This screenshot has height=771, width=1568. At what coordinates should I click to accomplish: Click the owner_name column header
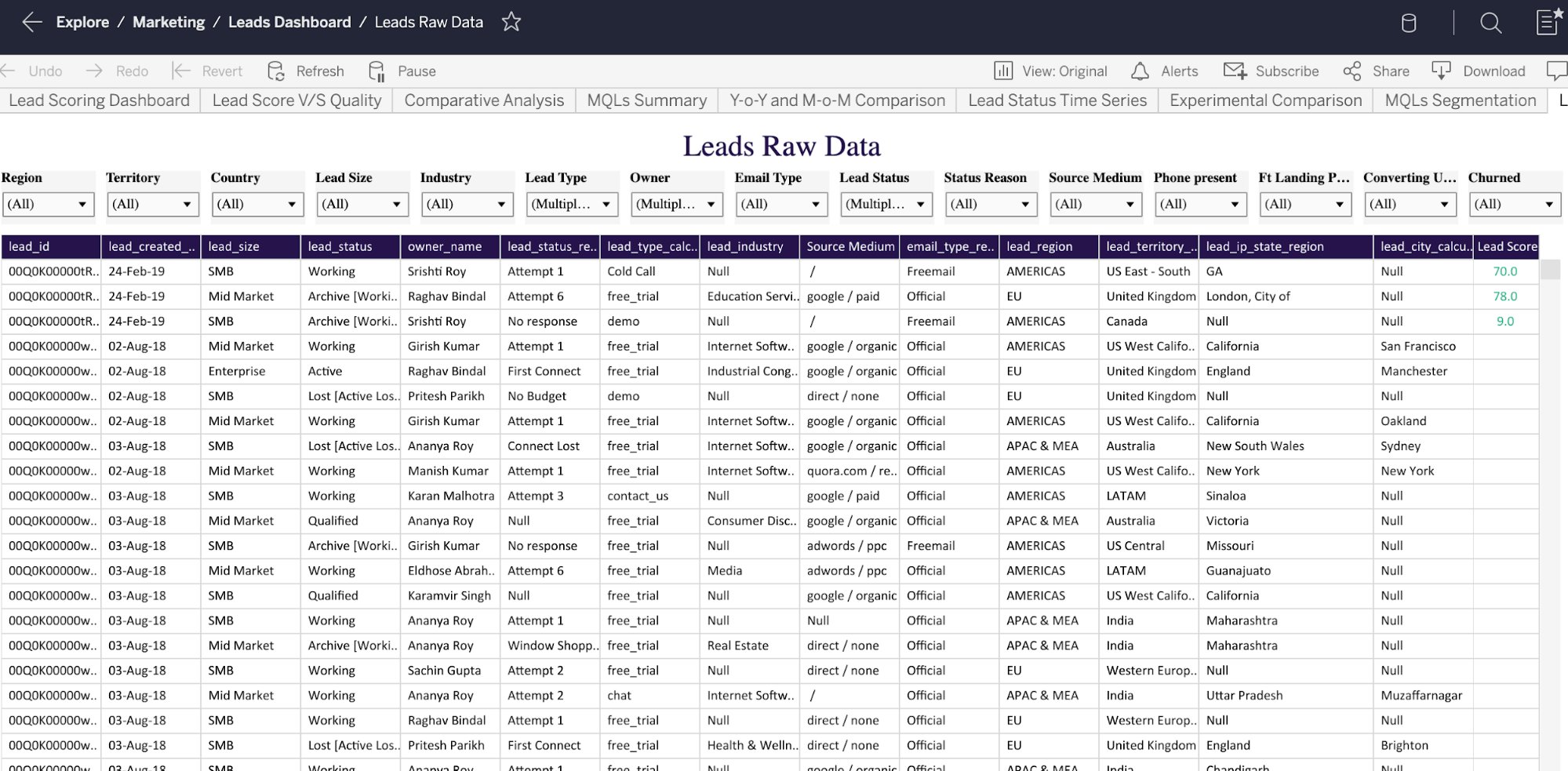(x=450, y=246)
